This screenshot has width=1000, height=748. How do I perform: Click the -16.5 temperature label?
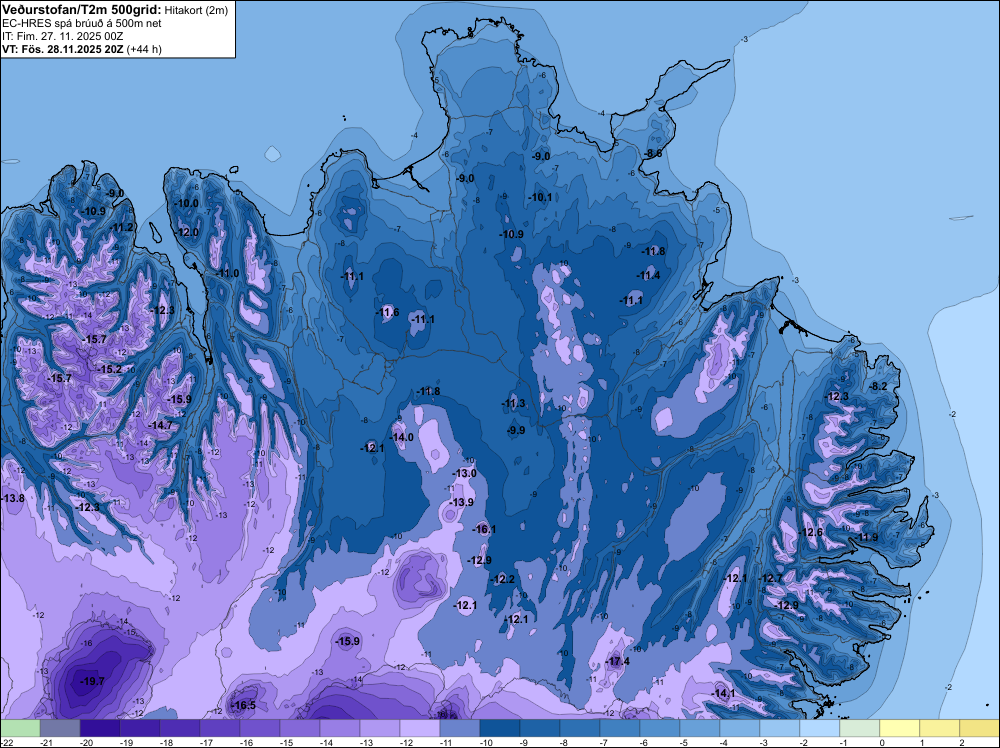pyautogui.click(x=243, y=705)
